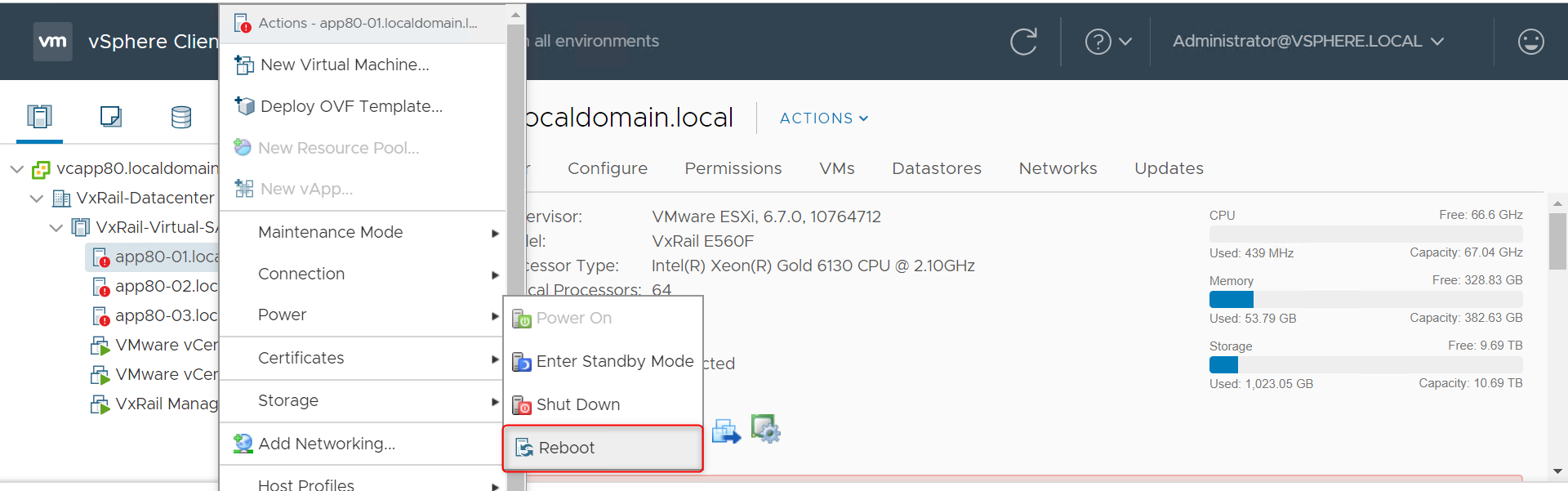Screen dimensions: 1568x491
Task: Switch to the VMs and Templates view icon
Action: click(110, 117)
